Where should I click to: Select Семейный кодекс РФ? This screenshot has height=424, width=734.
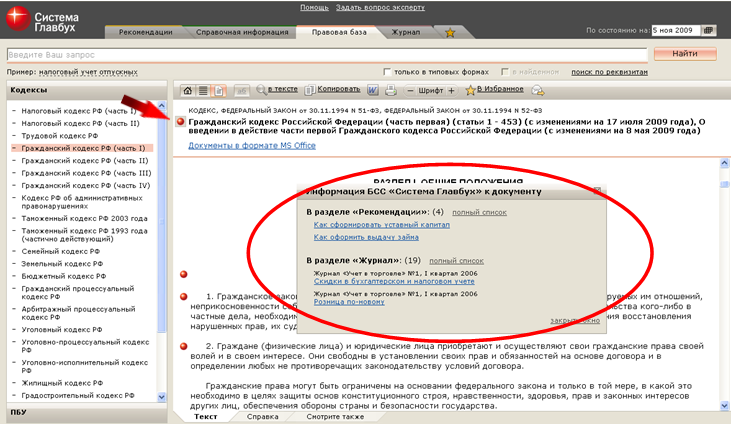60,251
